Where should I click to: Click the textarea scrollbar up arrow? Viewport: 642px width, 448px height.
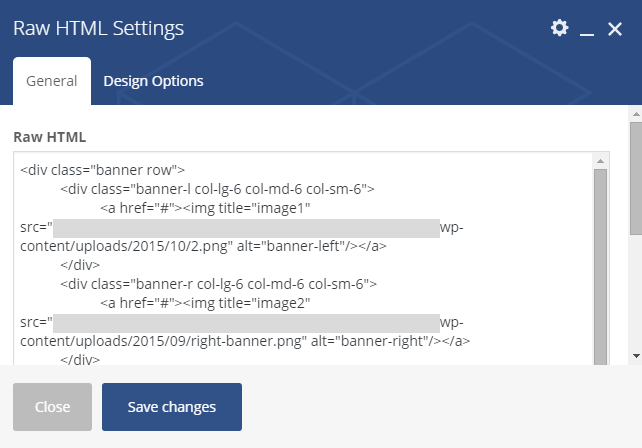(600, 161)
